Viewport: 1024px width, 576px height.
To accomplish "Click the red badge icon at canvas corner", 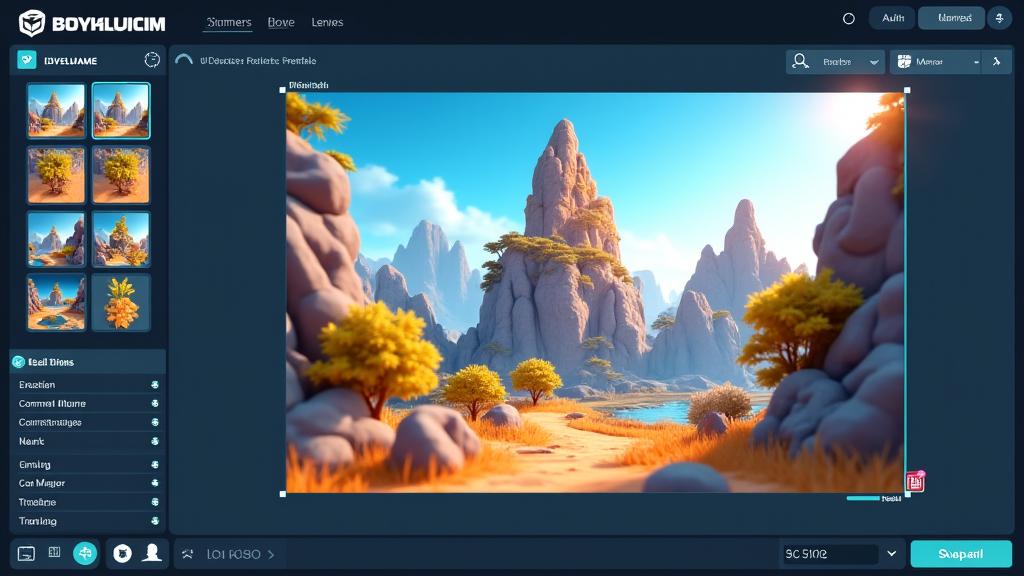I will click(914, 482).
